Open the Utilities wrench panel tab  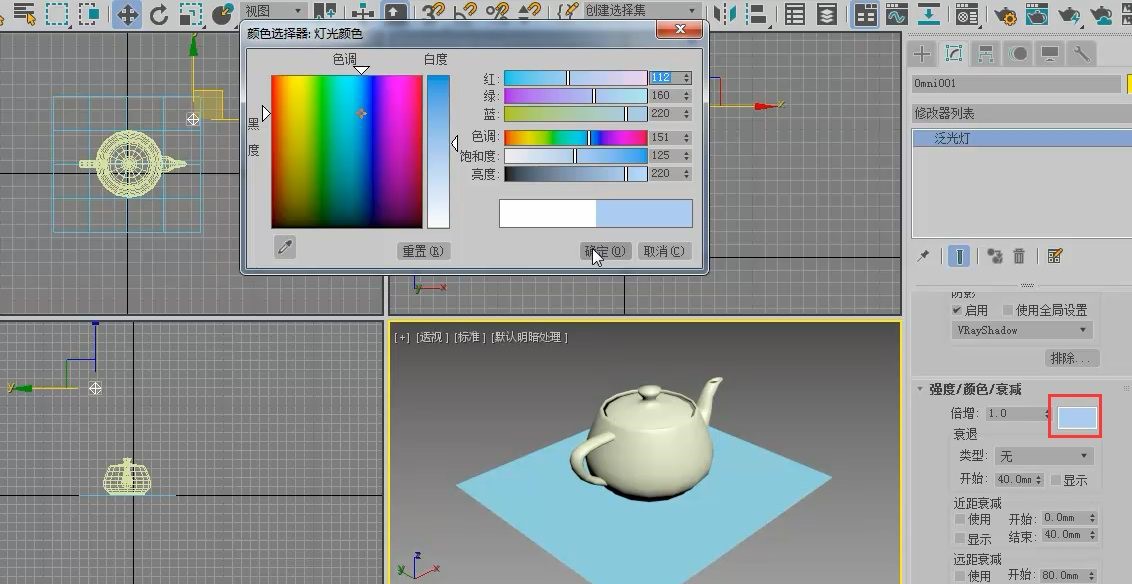[x=1081, y=53]
